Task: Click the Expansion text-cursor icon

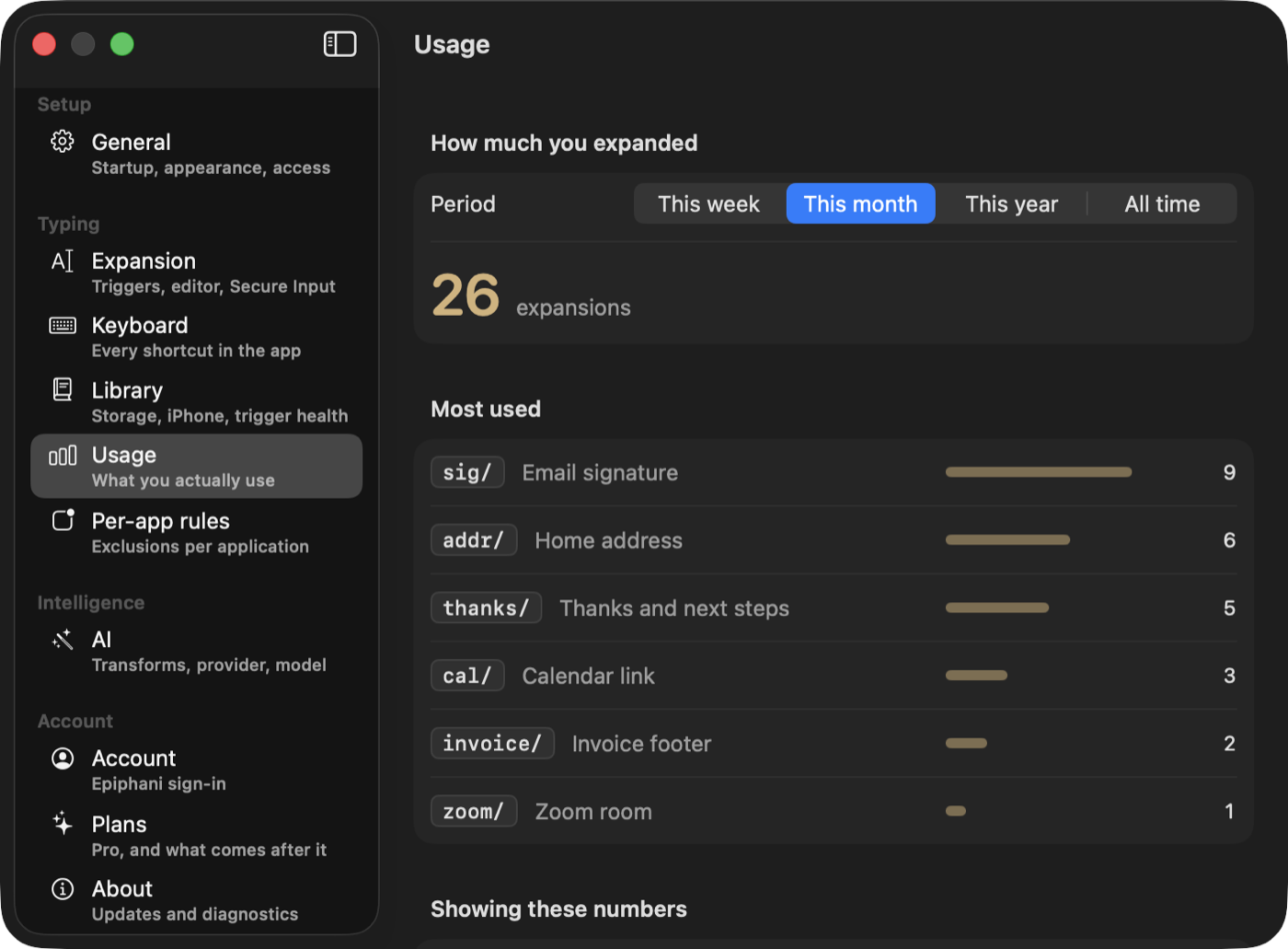Action: coord(63,261)
